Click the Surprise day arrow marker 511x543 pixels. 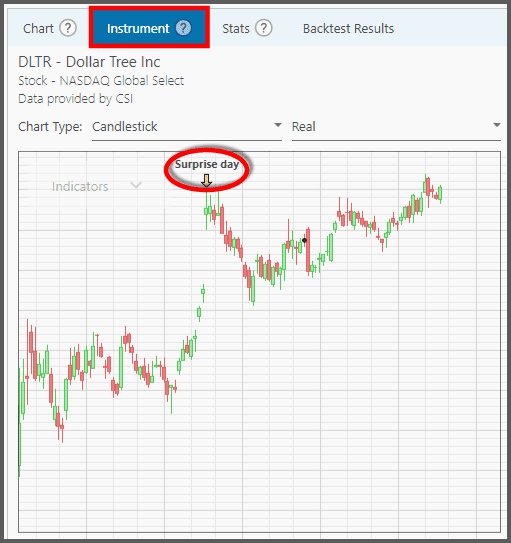(207, 180)
